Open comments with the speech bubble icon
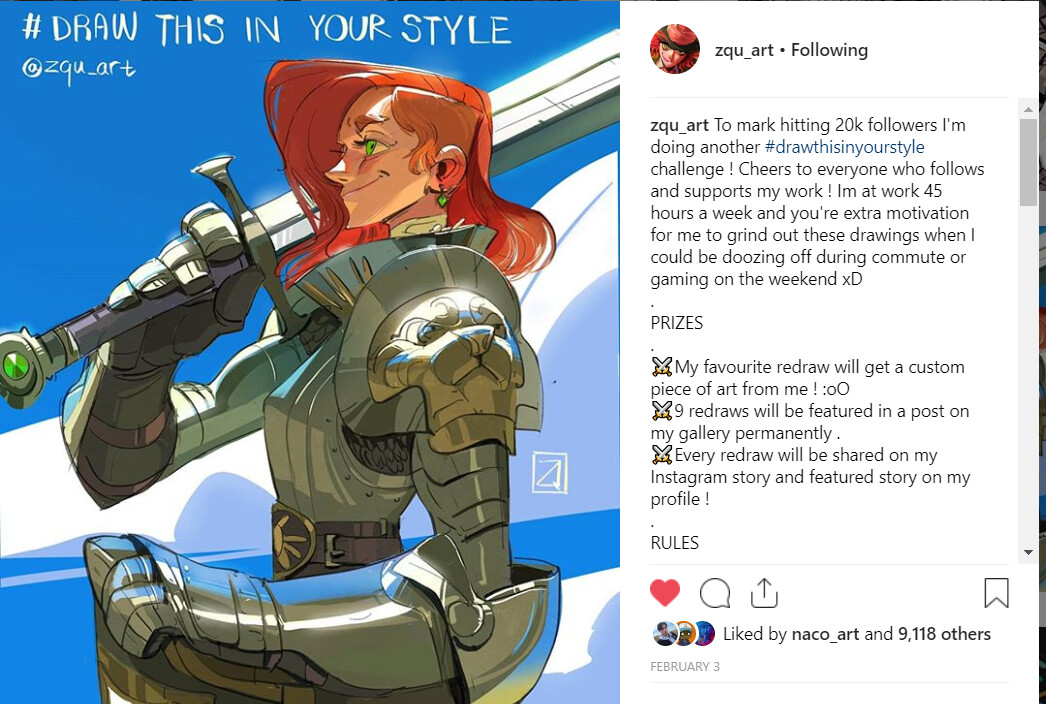Screen dimensions: 1046x704 click(714, 593)
